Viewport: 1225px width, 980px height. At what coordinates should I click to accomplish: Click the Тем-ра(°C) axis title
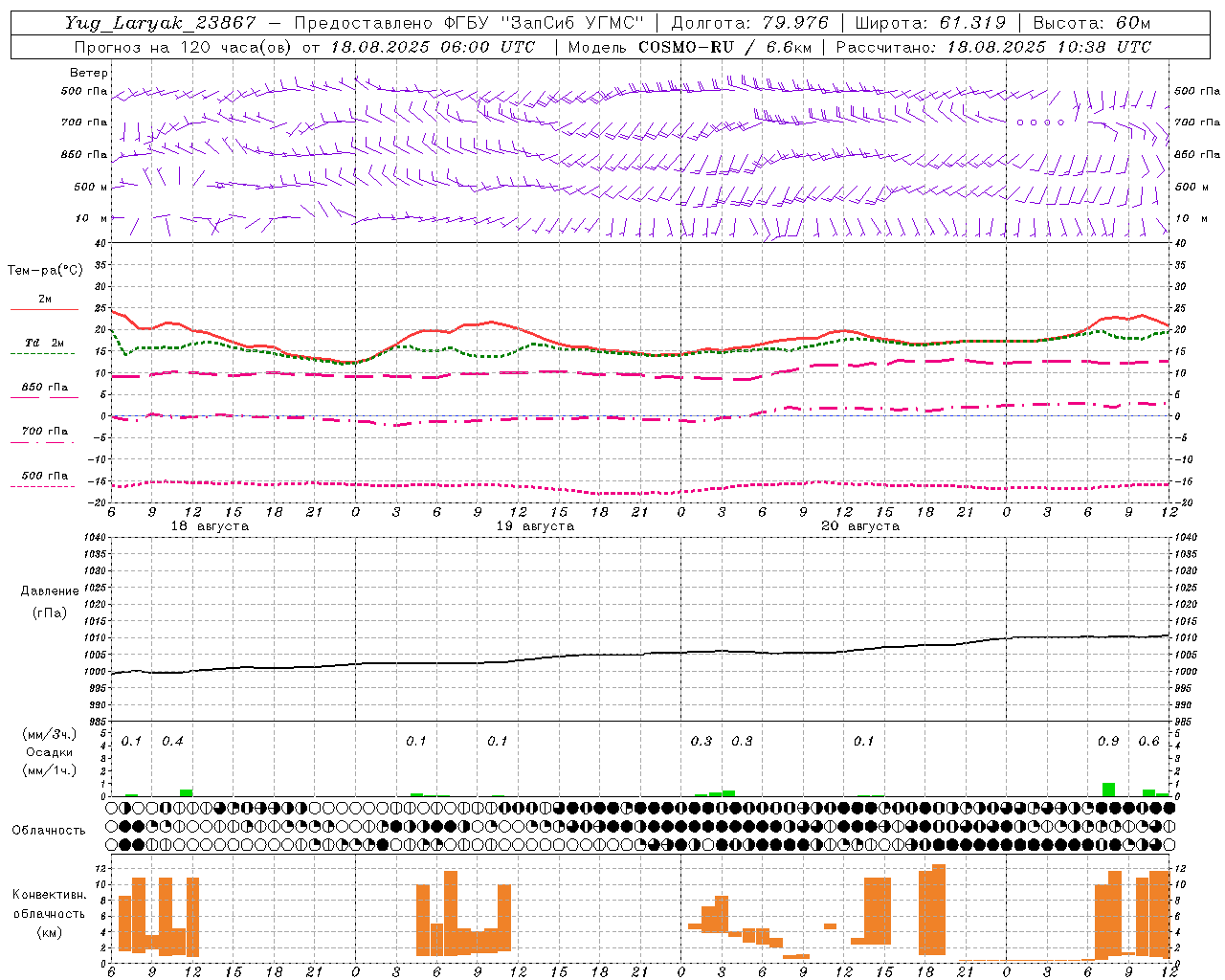point(45,271)
